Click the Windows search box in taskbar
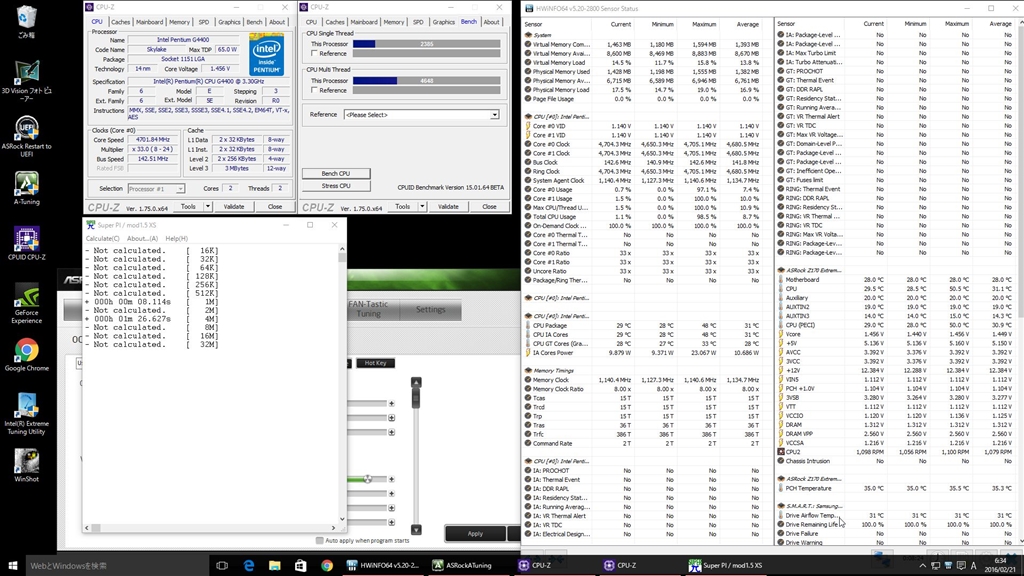 click(x=118, y=566)
